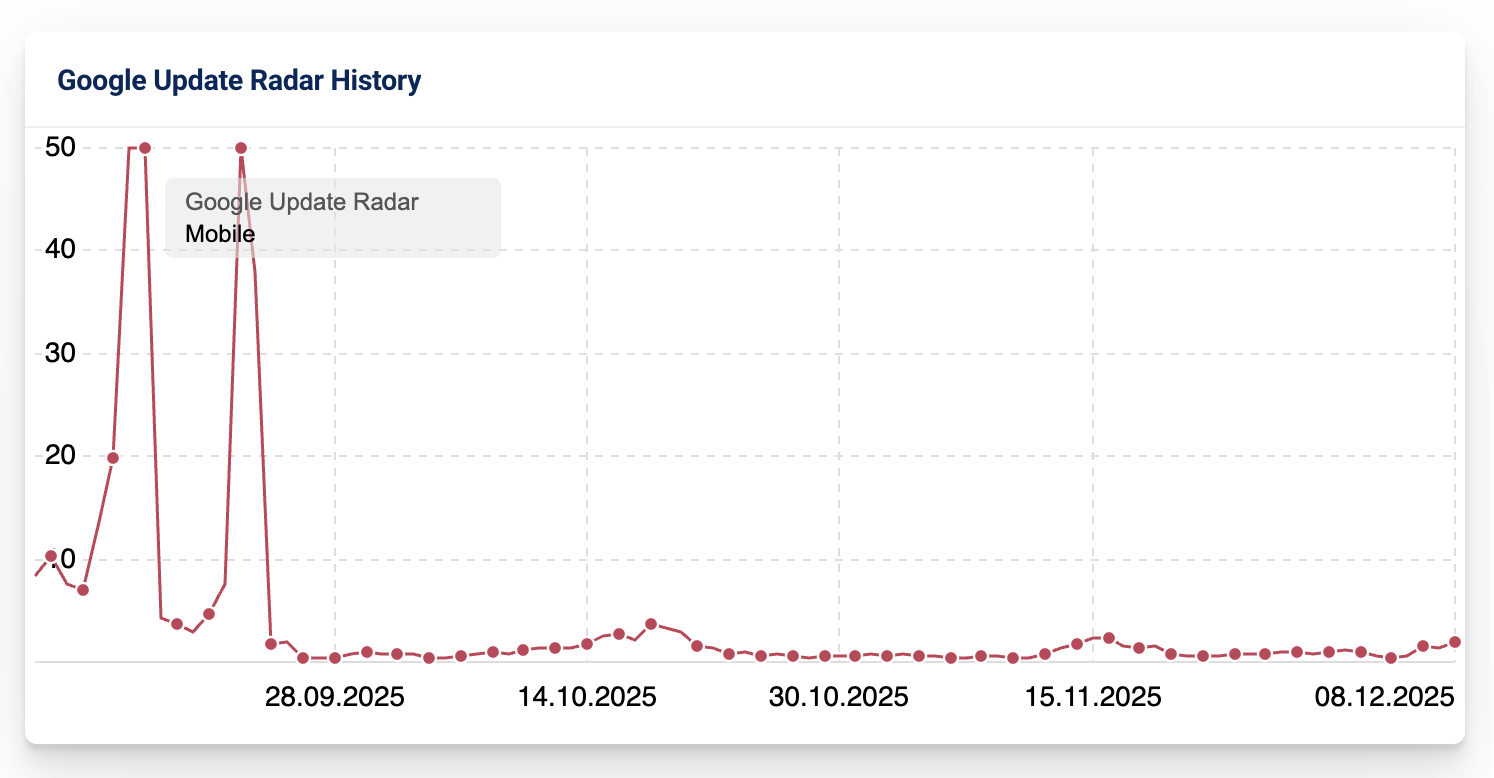Click the 30 value on the y-axis

point(62,354)
